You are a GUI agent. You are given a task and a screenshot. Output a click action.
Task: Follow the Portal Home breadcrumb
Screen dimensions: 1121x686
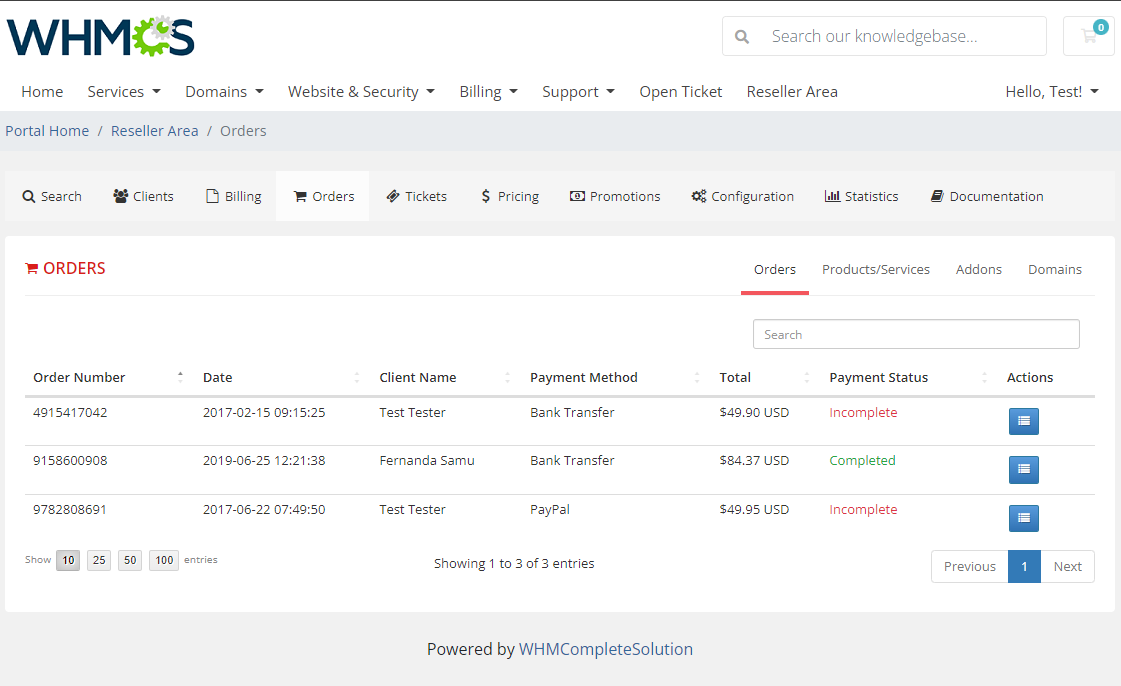click(47, 131)
